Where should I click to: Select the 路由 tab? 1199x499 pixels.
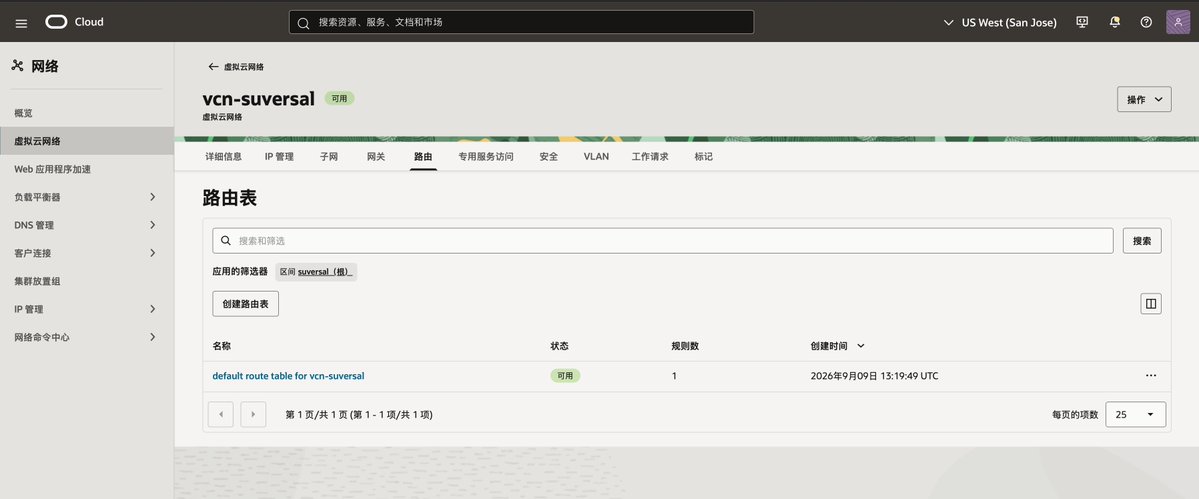424,157
